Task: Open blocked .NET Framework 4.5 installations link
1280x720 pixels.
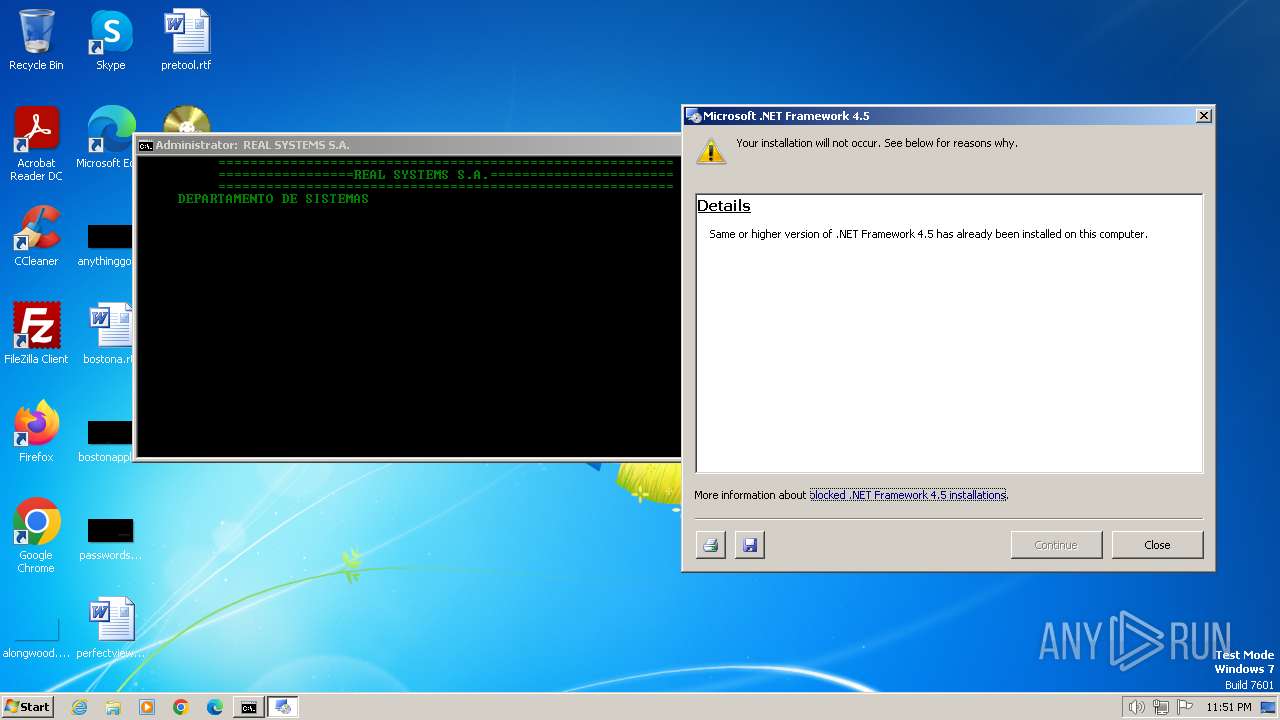Action: coord(908,495)
